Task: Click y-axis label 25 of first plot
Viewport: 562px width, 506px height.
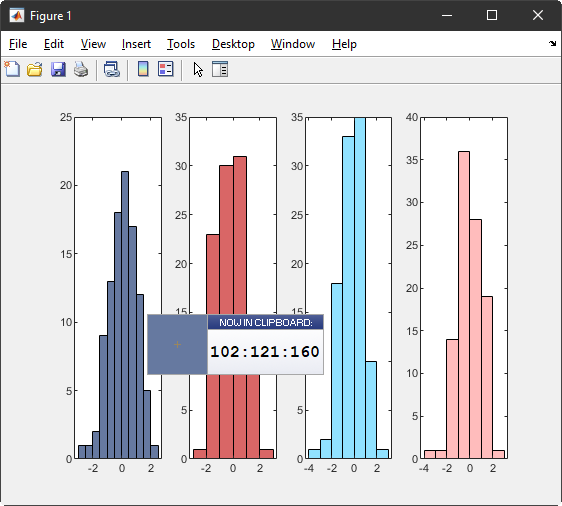Action: (x=66, y=117)
